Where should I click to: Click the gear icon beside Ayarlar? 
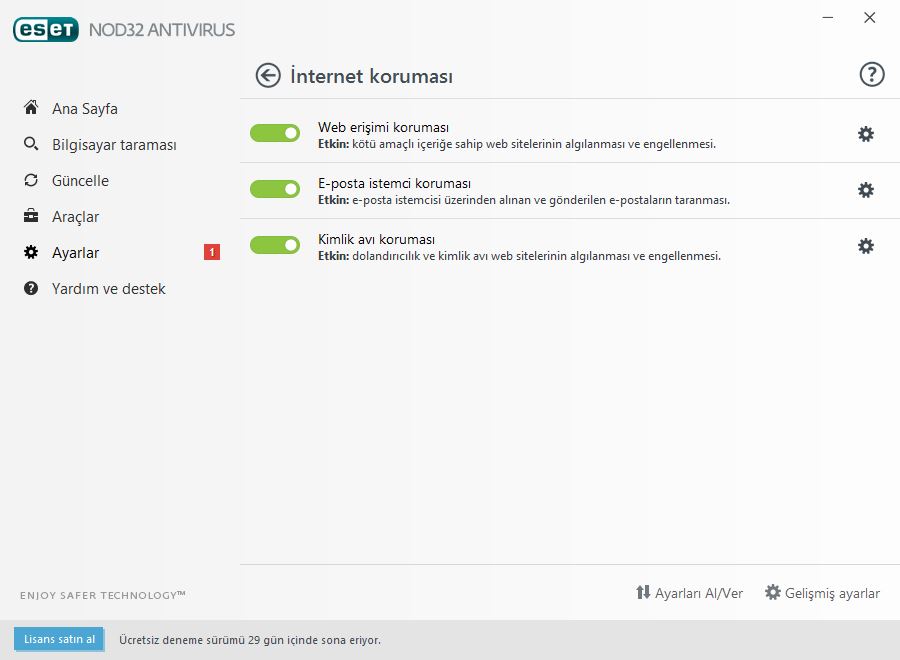31,252
